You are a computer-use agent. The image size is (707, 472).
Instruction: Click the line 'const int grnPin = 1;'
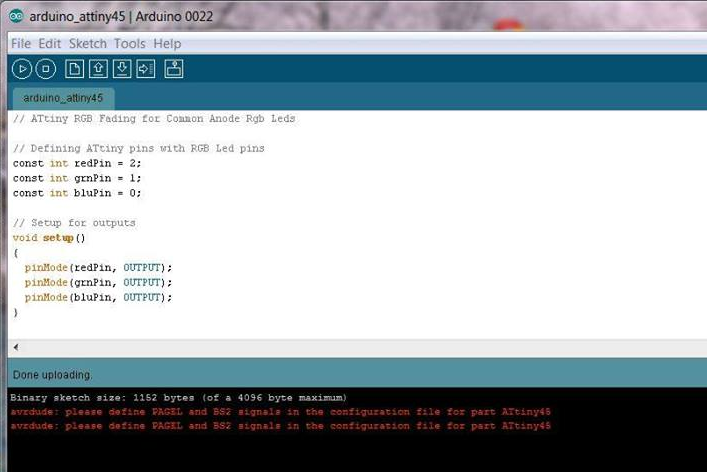coord(77,178)
